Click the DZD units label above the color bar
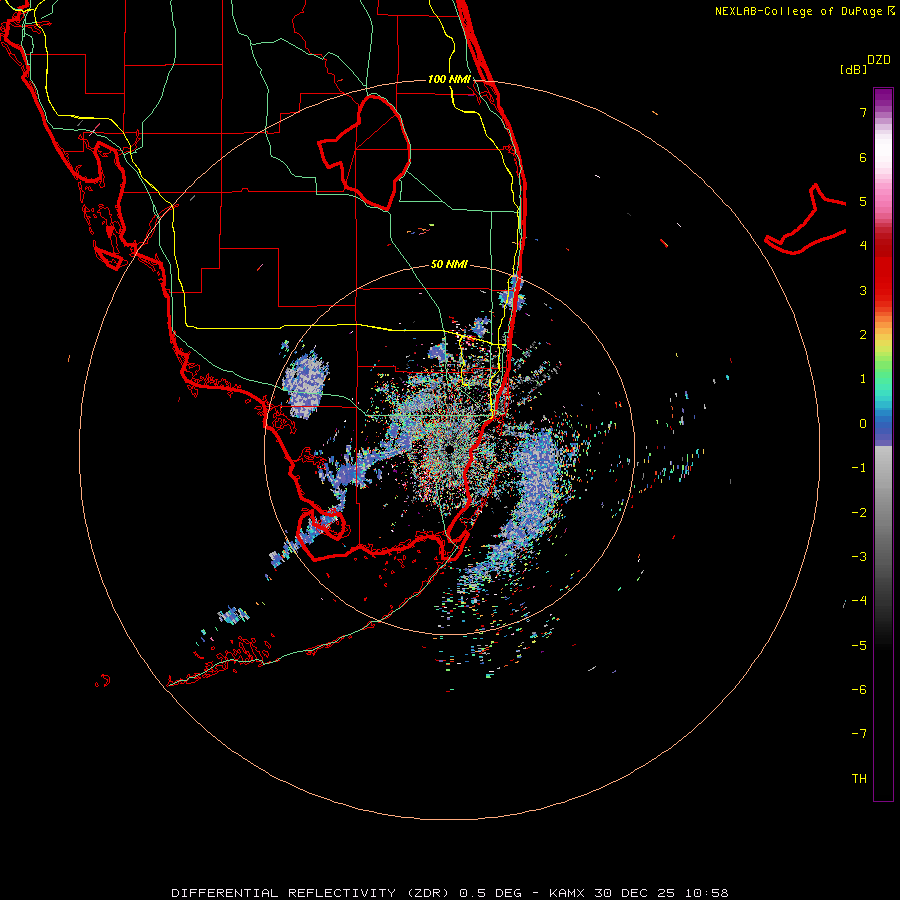900x900 pixels. tap(879, 60)
